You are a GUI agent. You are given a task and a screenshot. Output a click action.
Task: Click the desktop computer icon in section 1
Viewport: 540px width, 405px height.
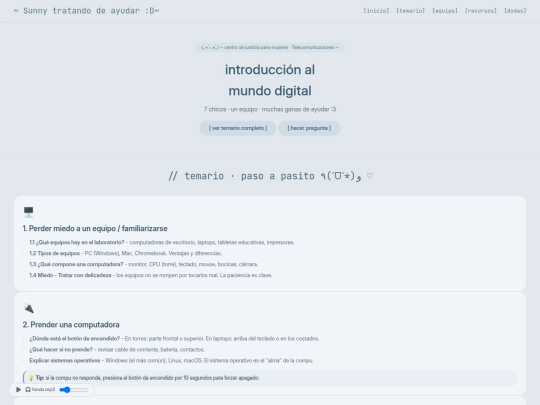pyautogui.click(x=29, y=211)
